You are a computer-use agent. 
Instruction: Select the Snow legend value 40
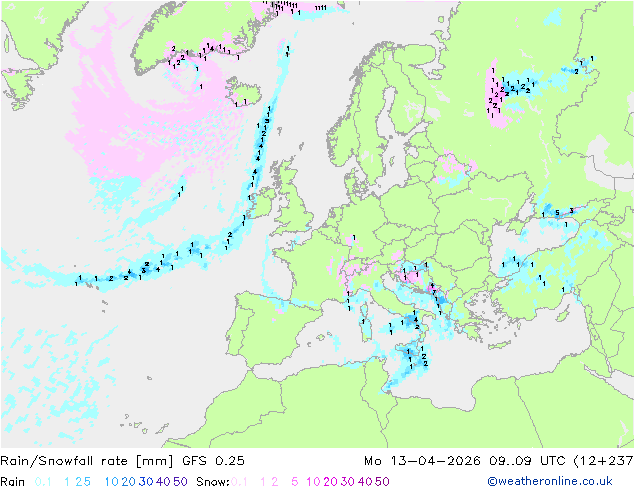[365, 482]
